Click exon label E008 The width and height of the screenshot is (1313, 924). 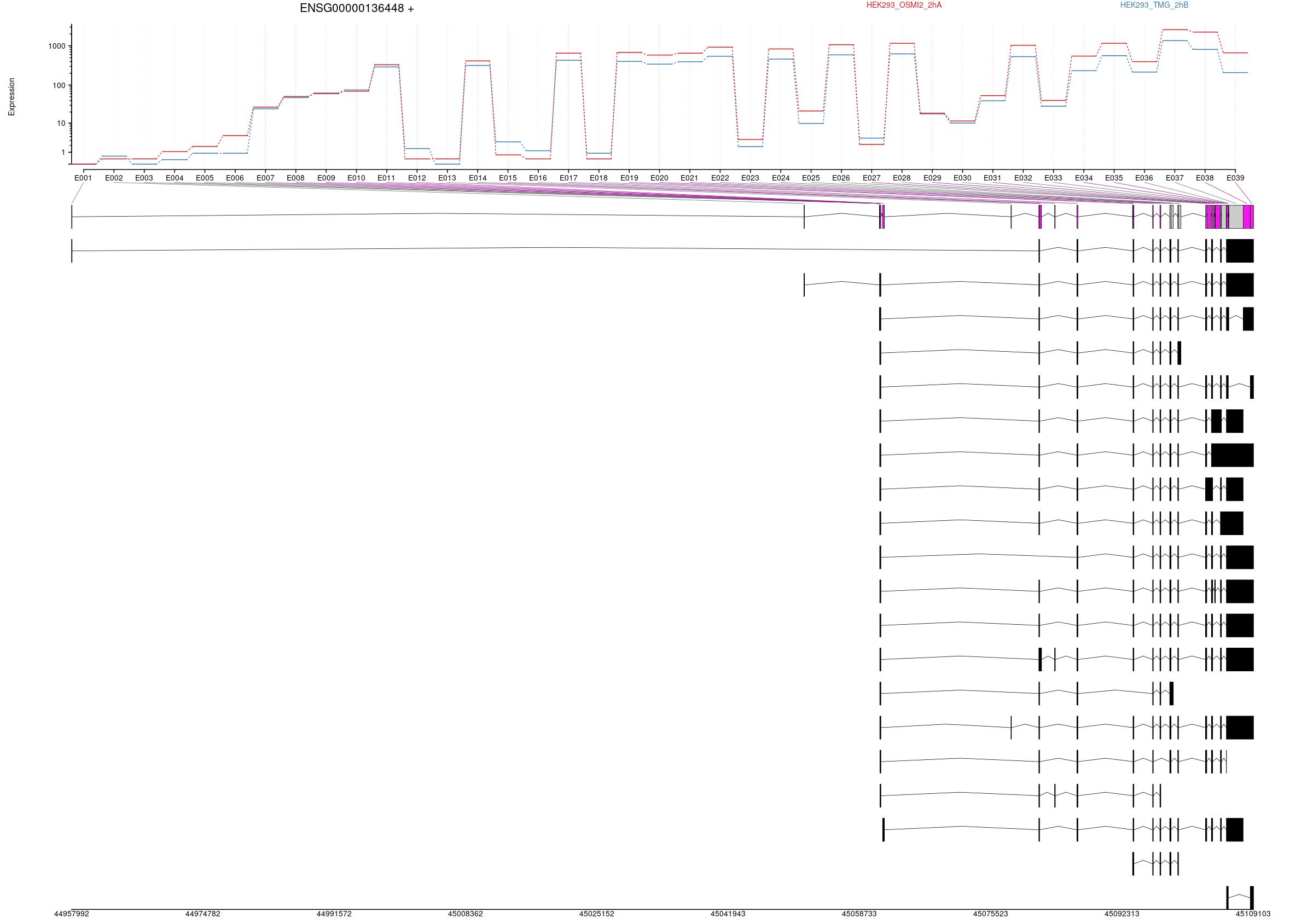[295, 178]
